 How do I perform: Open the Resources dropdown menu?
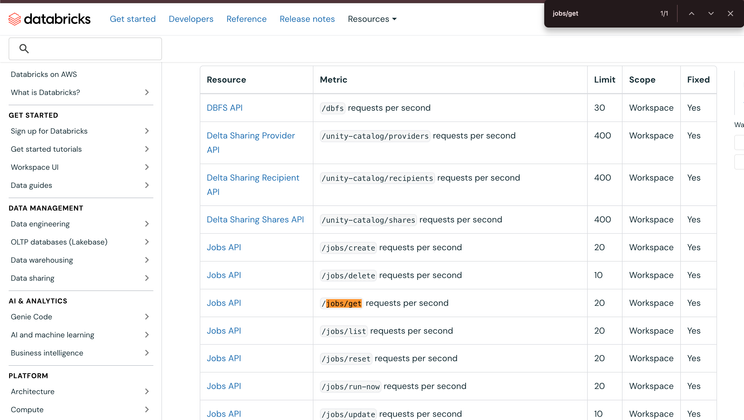[371, 19]
